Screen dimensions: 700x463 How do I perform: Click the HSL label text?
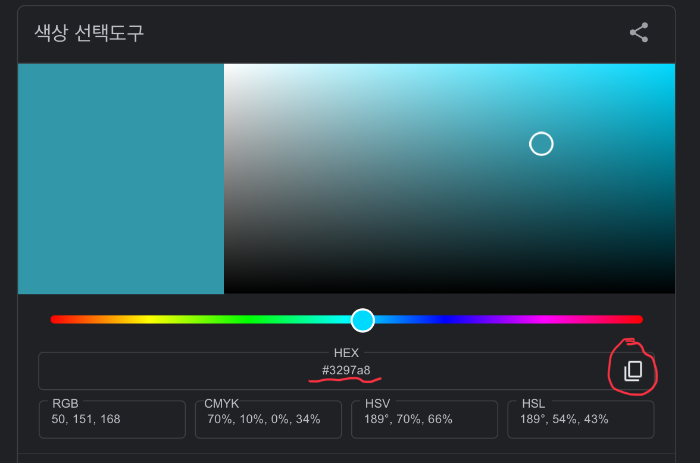click(533, 404)
